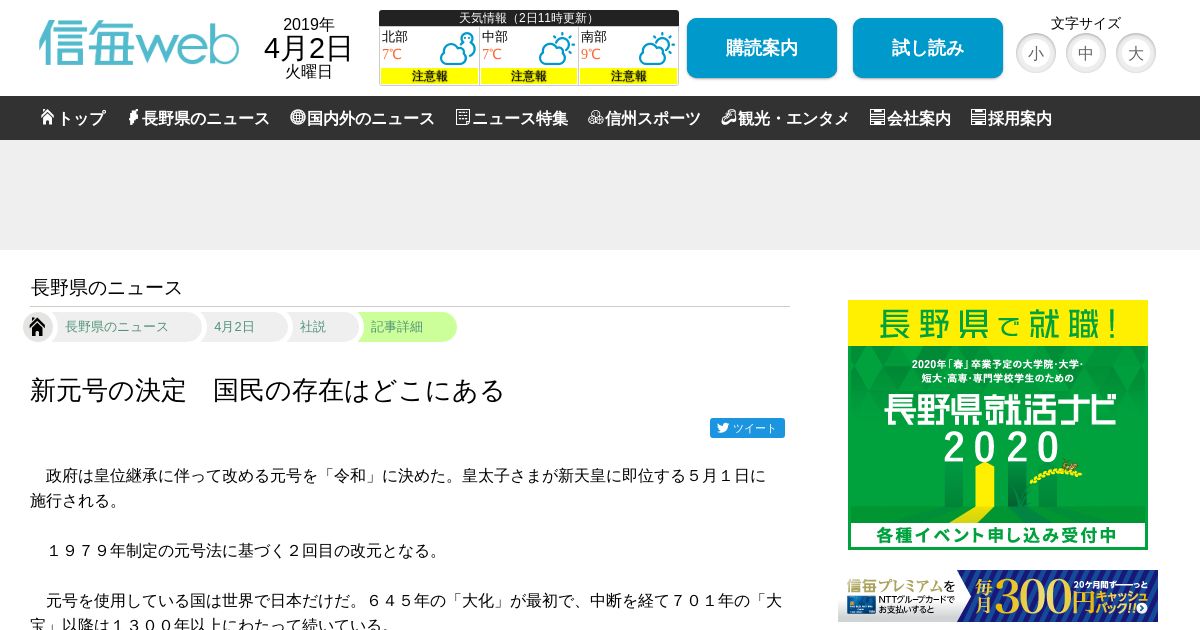Go to 4月2日 breadcrumb link
1200x630 pixels.
[234, 327]
